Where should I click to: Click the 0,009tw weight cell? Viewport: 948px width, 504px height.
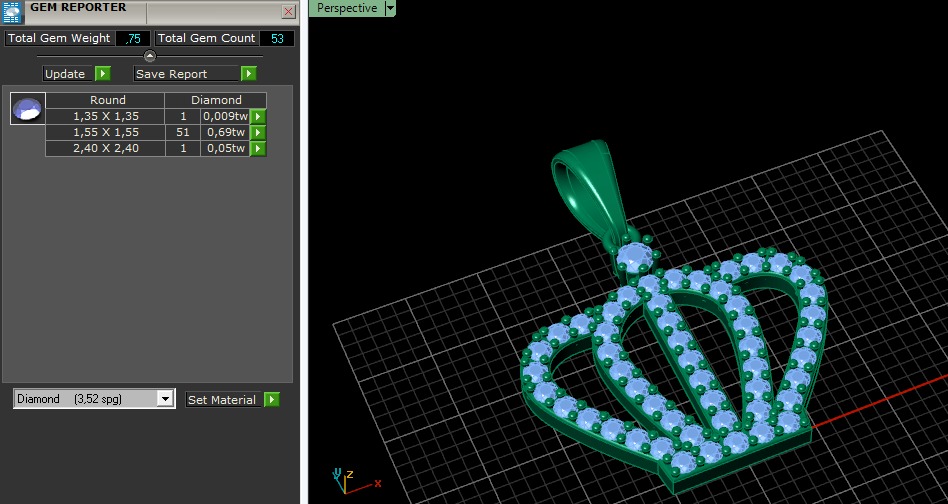click(226, 116)
